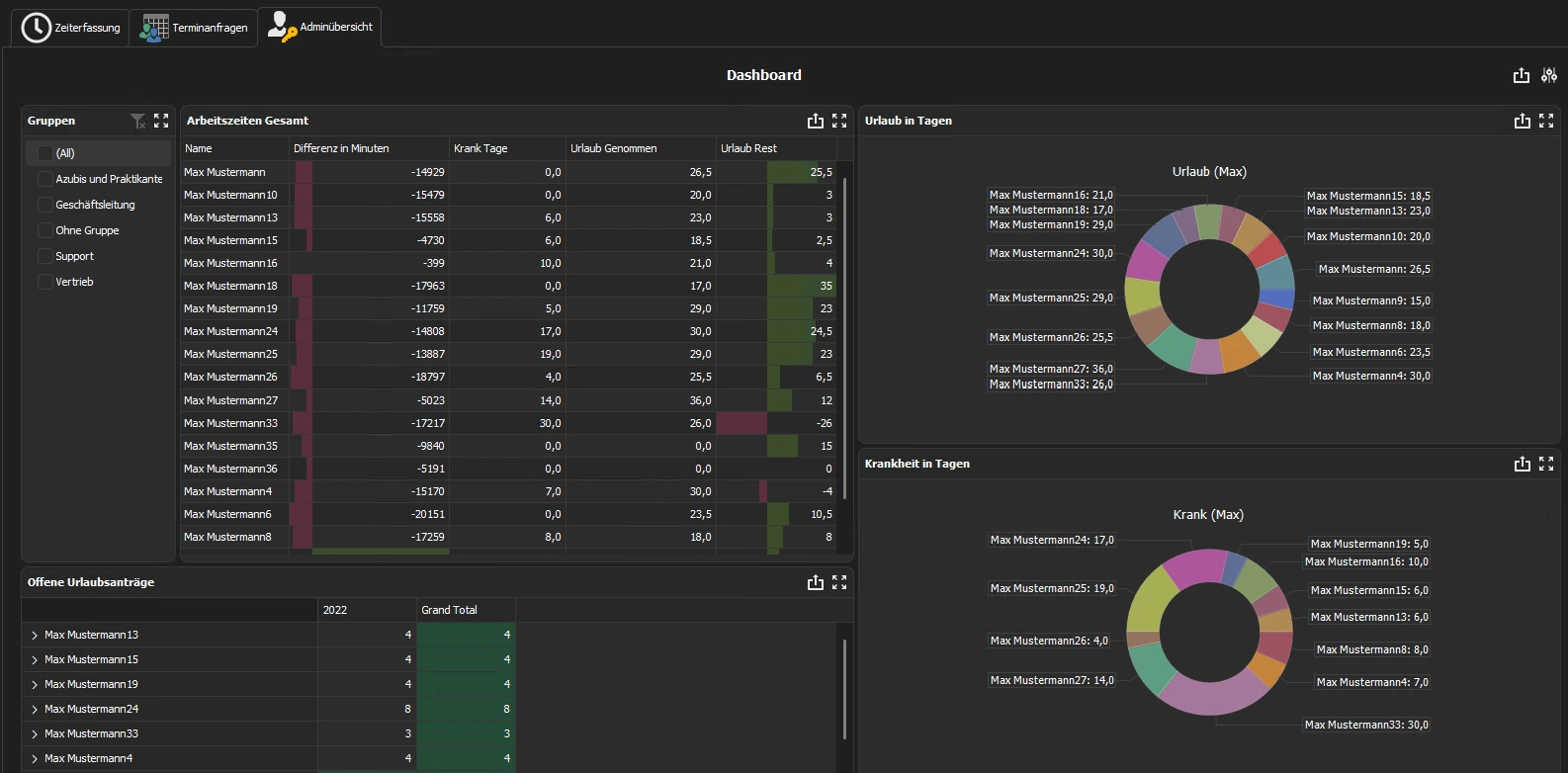Maximize the Gruppen panel
Viewport: 1568px width, 773px height.
coord(161,121)
